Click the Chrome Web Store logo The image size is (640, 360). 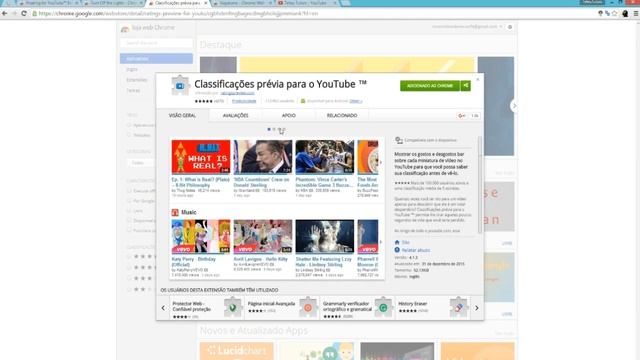(x=125, y=28)
